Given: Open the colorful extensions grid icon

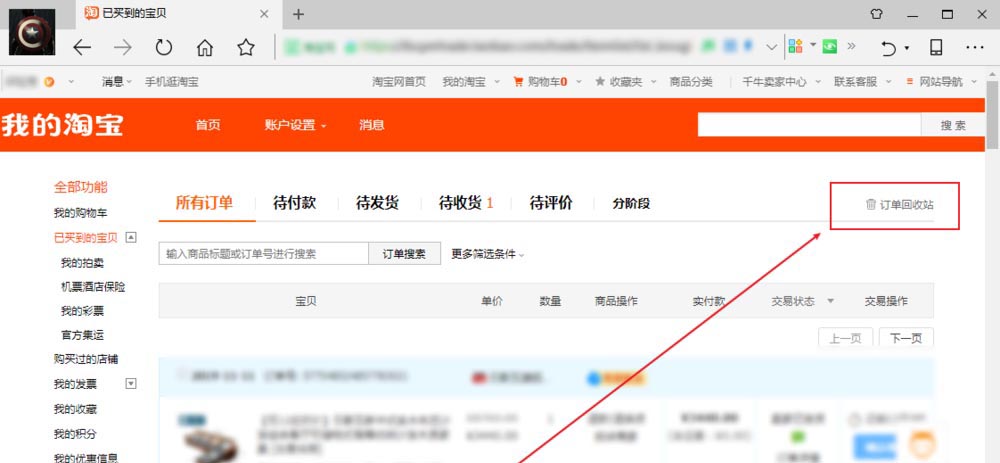Looking at the screenshot, I should click(x=795, y=46).
